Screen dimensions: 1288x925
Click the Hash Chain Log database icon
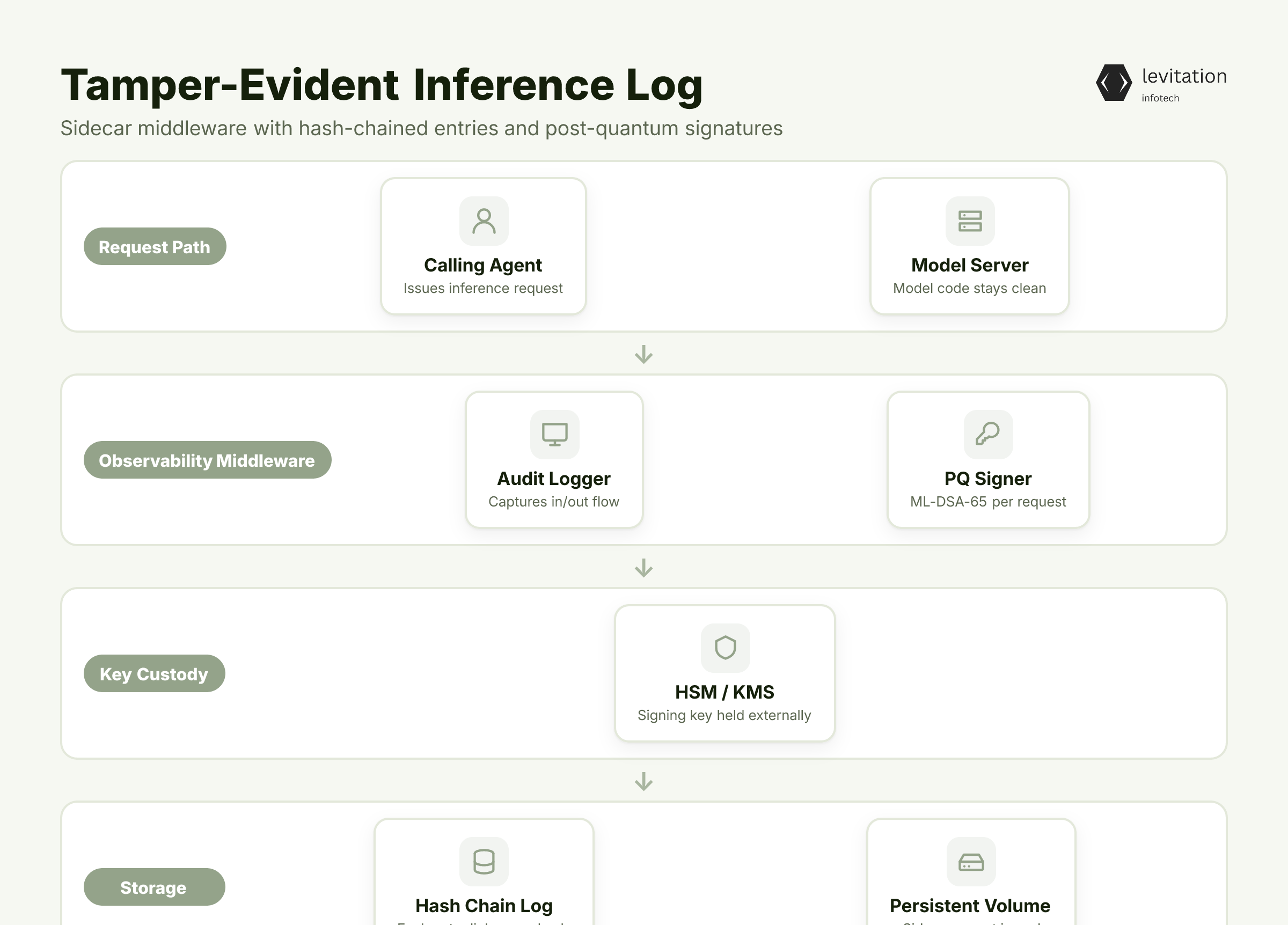(x=484, y=861)
